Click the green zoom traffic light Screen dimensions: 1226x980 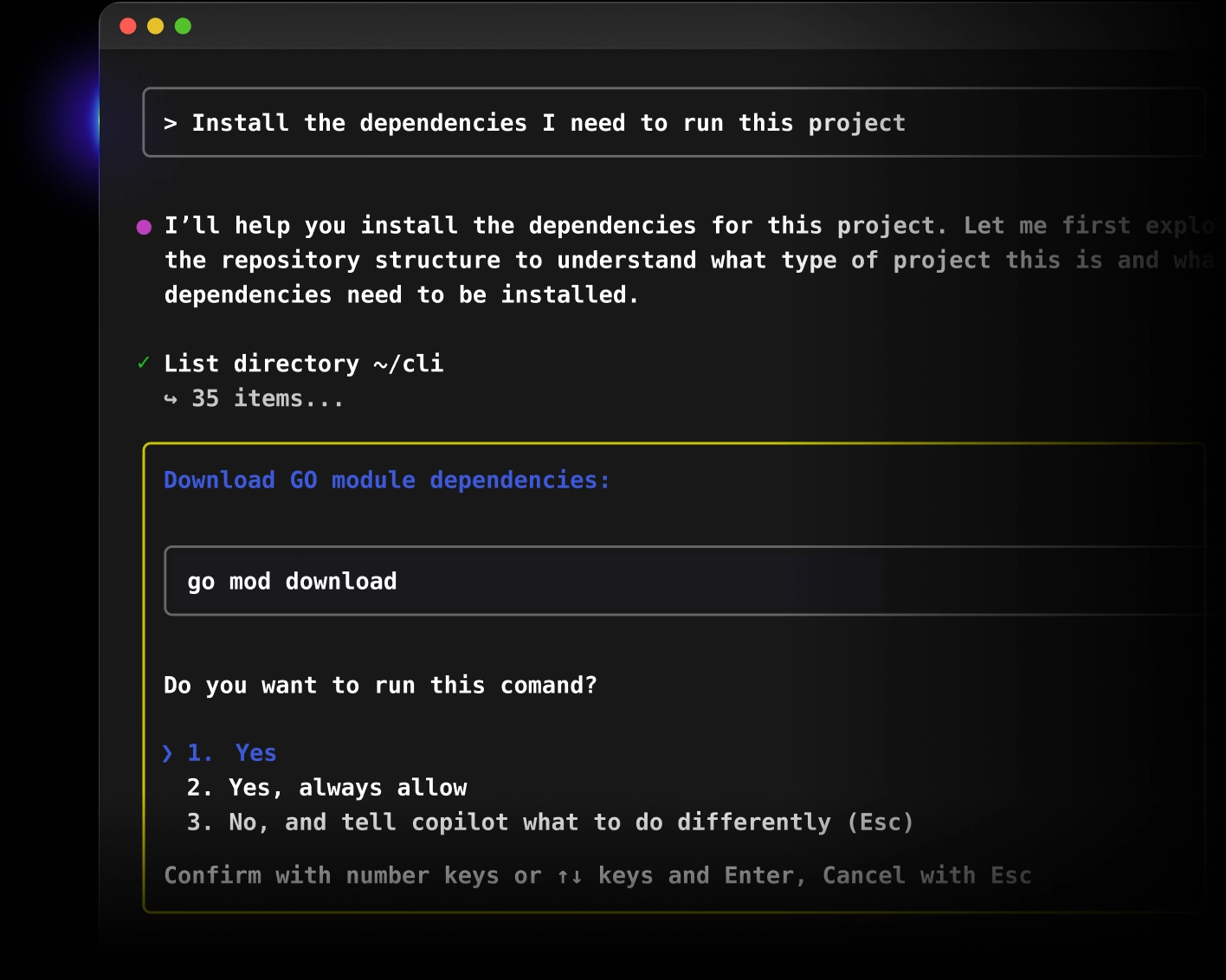pyautogui.click(x=183, y=27)
